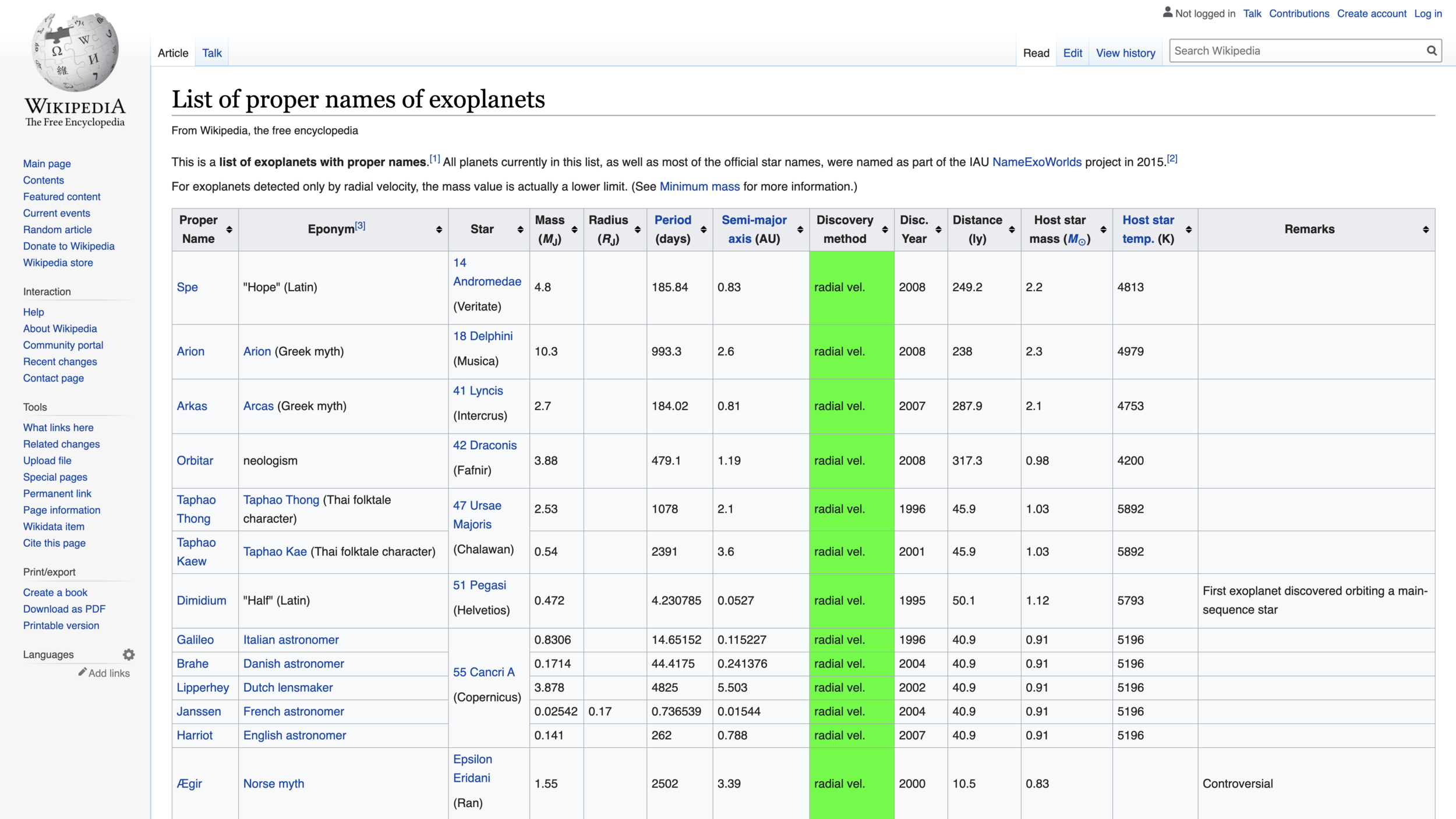Click the Wikipedia globe logo
The width and height of the screenshot is (1456, 819).
coord(75,52)
